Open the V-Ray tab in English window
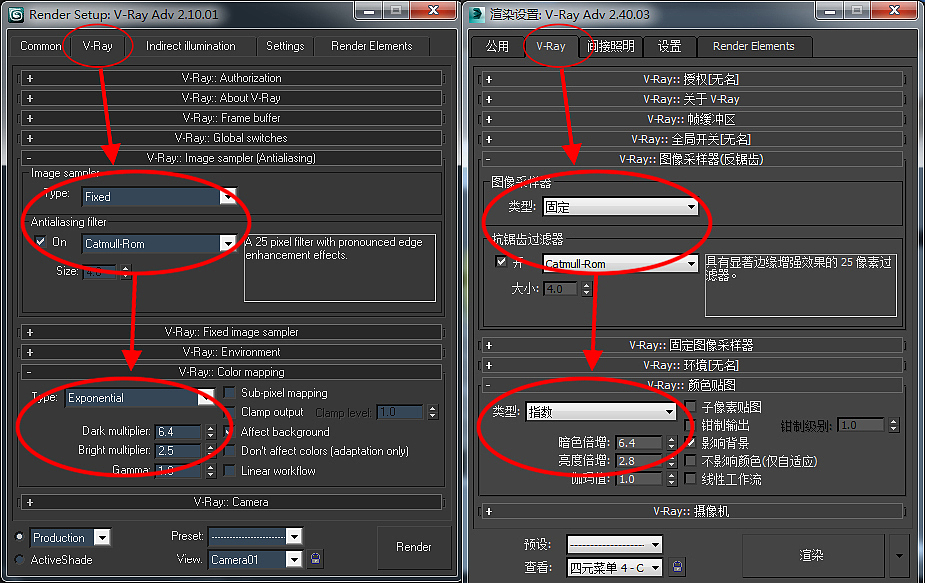This screenshot has width=925, height=583. click(x=97, y=46)
